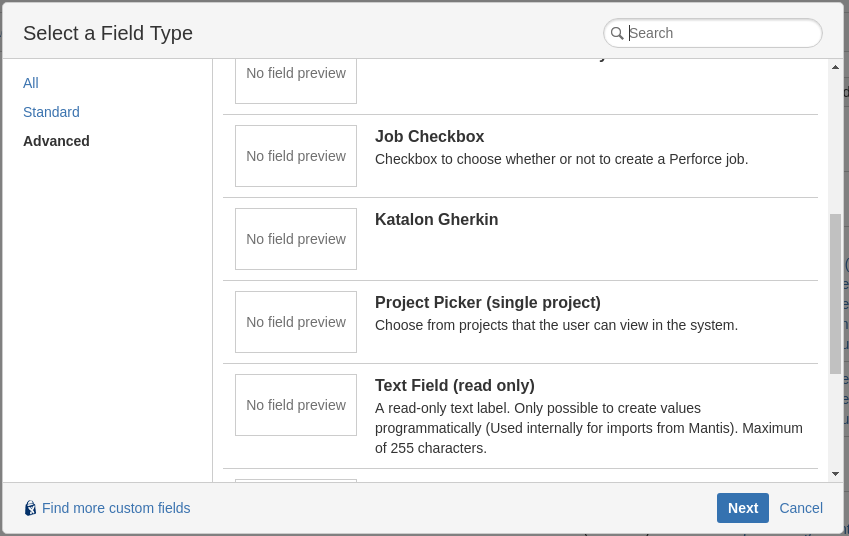This screenshot has height=536, width=849.
Task: Click the Katalon Gherkin preview box
Action: point(296,239)
